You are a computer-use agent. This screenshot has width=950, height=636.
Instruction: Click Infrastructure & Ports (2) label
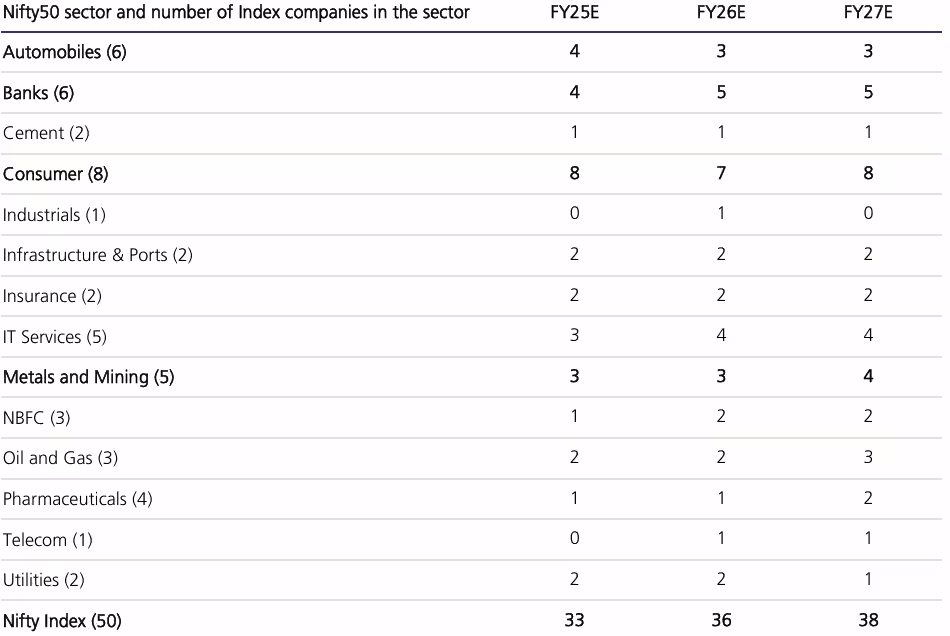(x=97, y=255)
